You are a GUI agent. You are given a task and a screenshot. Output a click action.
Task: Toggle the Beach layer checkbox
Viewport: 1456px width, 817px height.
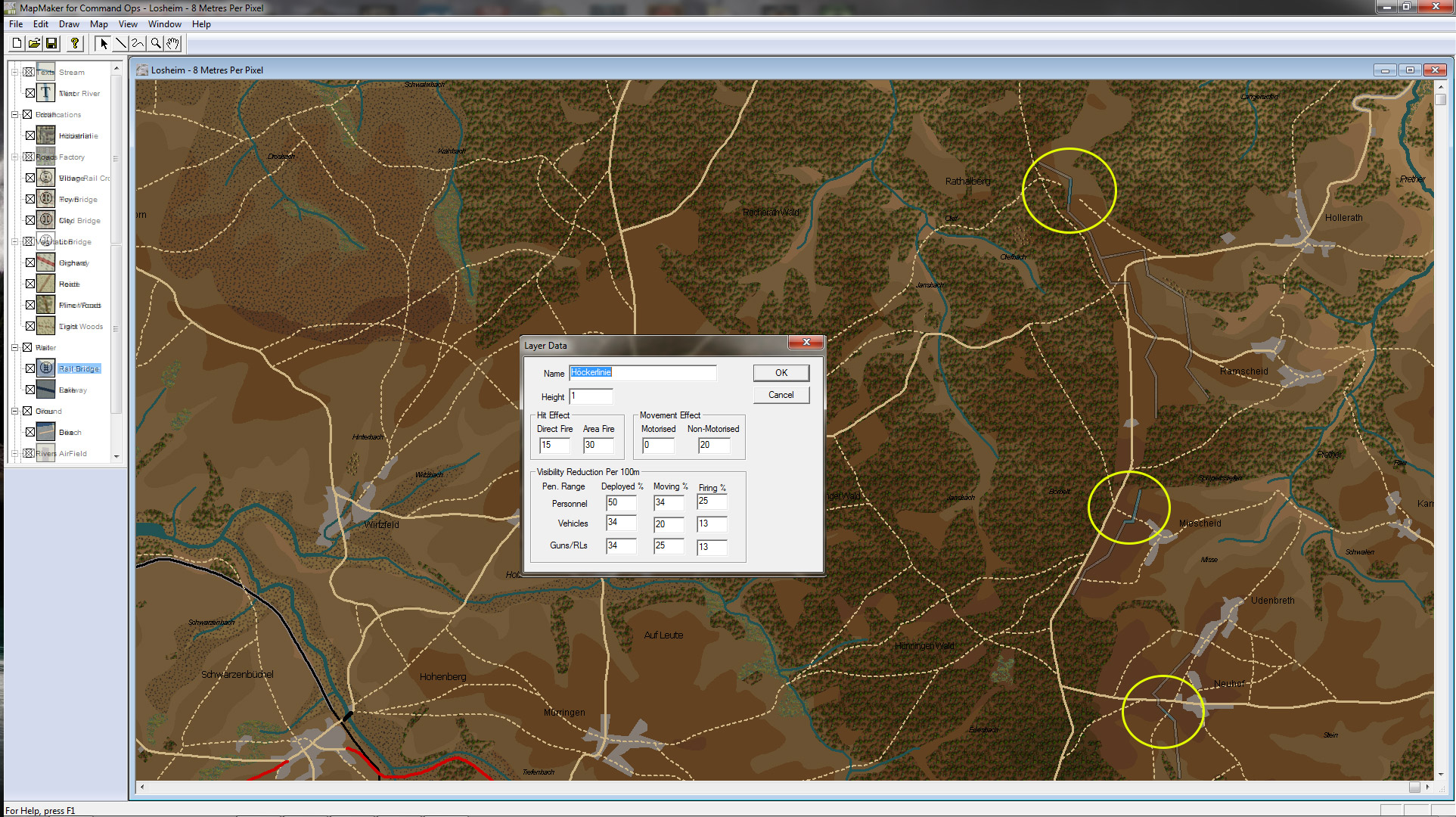pyautogui.click(x=30, y=432)
